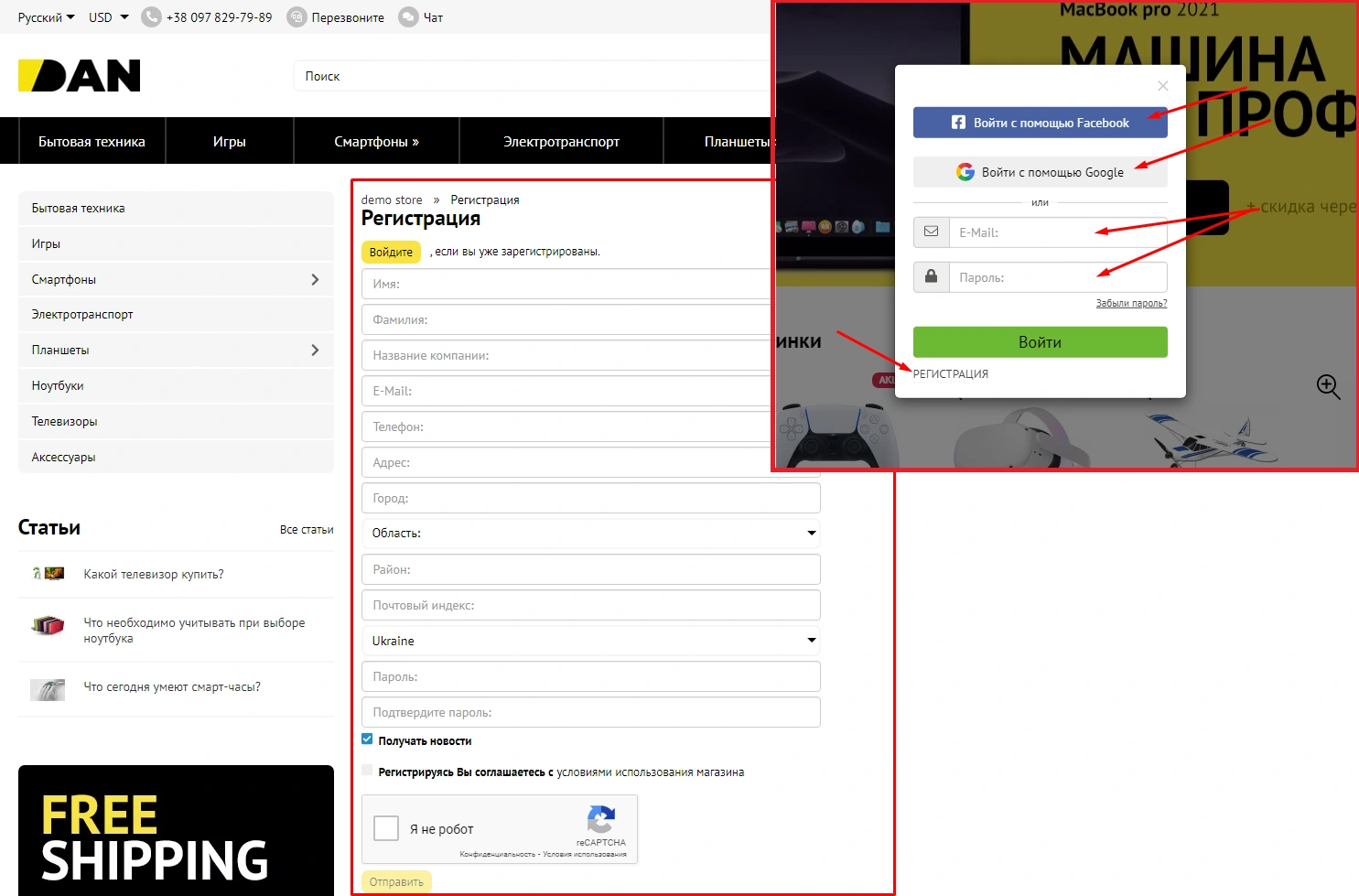1359x896 pixels.
Task: Click the callback headset icon
Action: tap(297, 17)
